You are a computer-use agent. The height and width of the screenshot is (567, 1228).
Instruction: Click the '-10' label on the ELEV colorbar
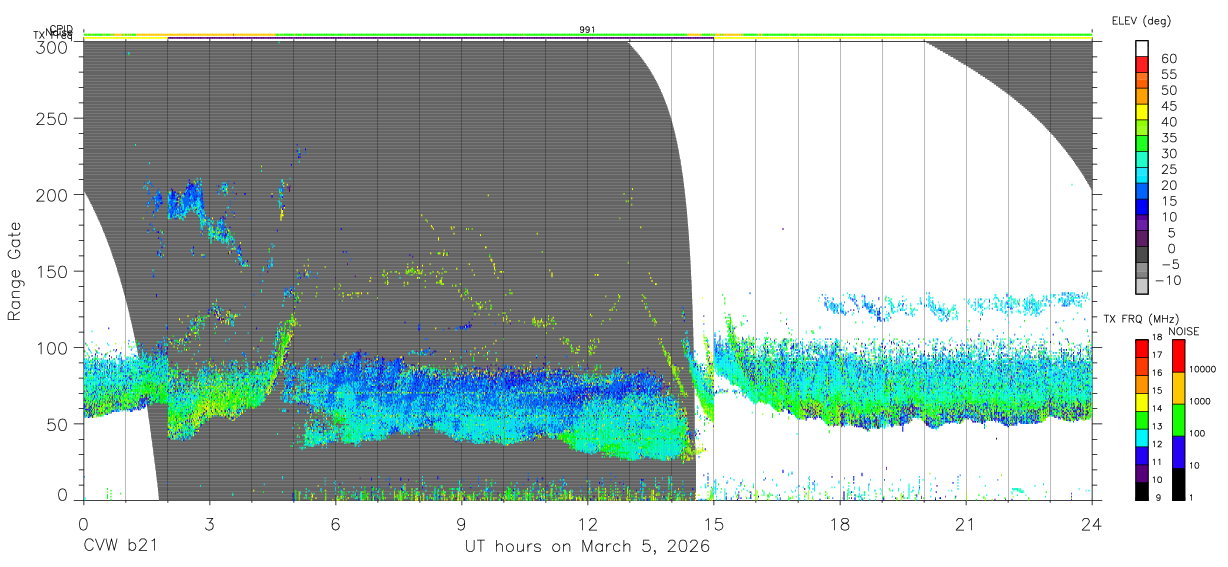point(1166,280)
